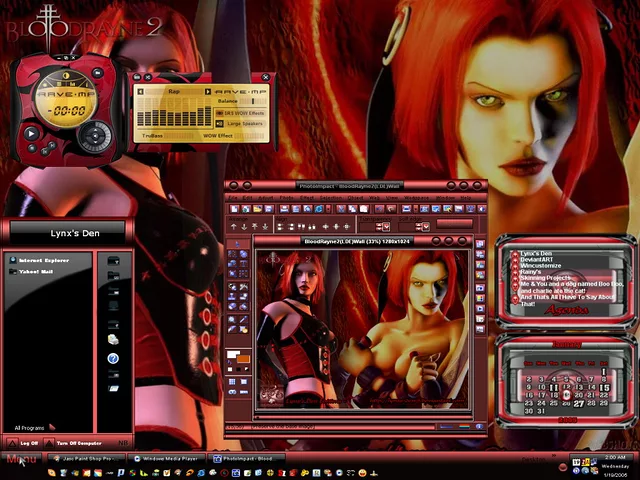Image resolution: width=640 pixels, height=480 pixels.
Task: Close the equalizer panel with the X button
Action: click(x=266, y=77)
